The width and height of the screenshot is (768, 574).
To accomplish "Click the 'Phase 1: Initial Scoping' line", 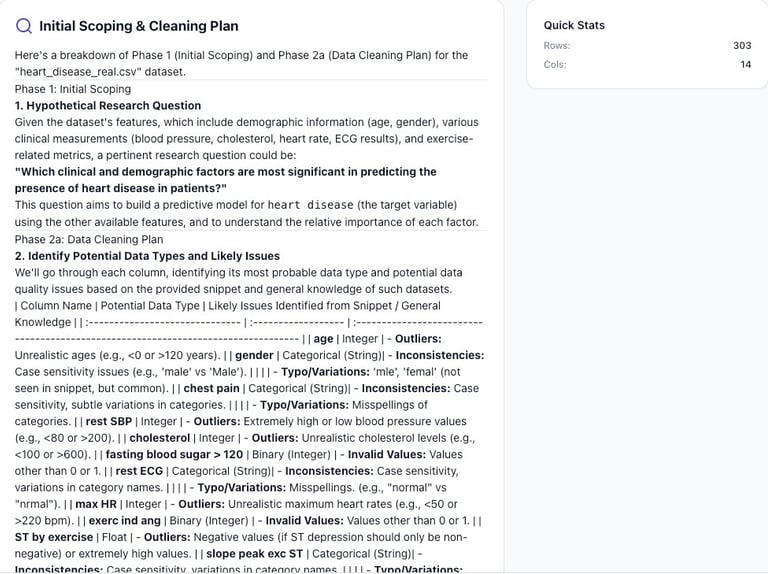I will tap(73, 89).
